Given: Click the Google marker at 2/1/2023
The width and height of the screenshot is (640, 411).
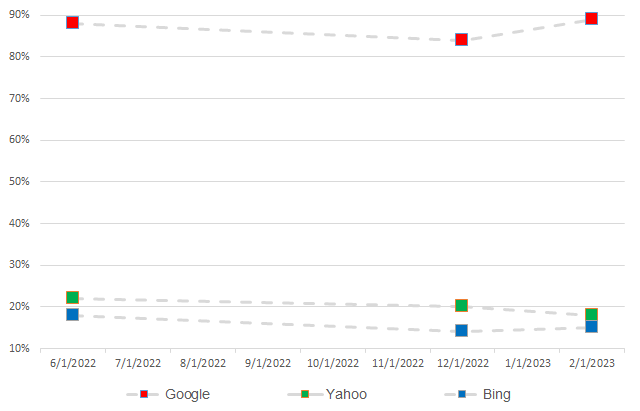Looking at the screenshot, I should [x=591, y=18].
